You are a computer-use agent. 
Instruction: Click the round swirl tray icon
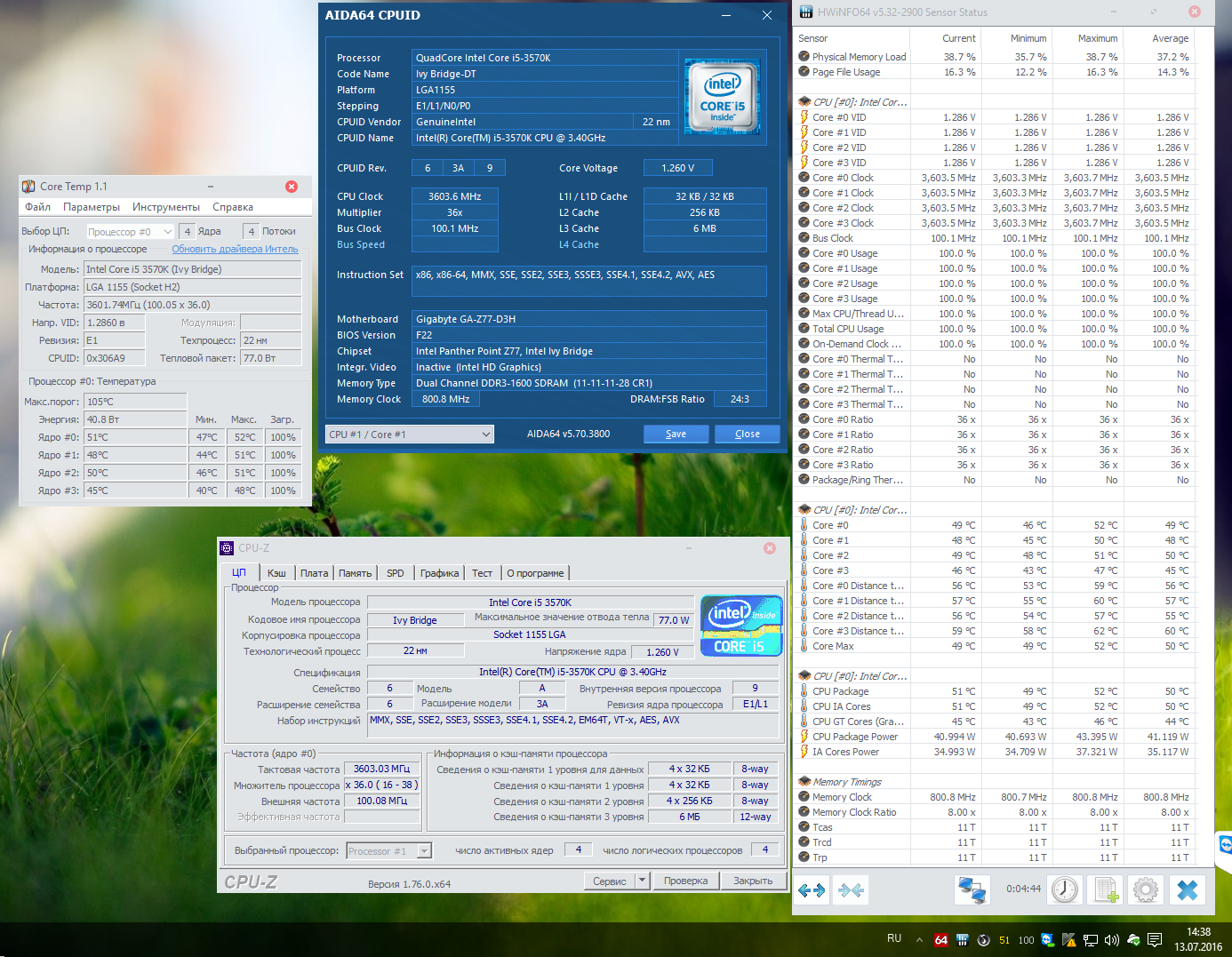click(983, 939)
